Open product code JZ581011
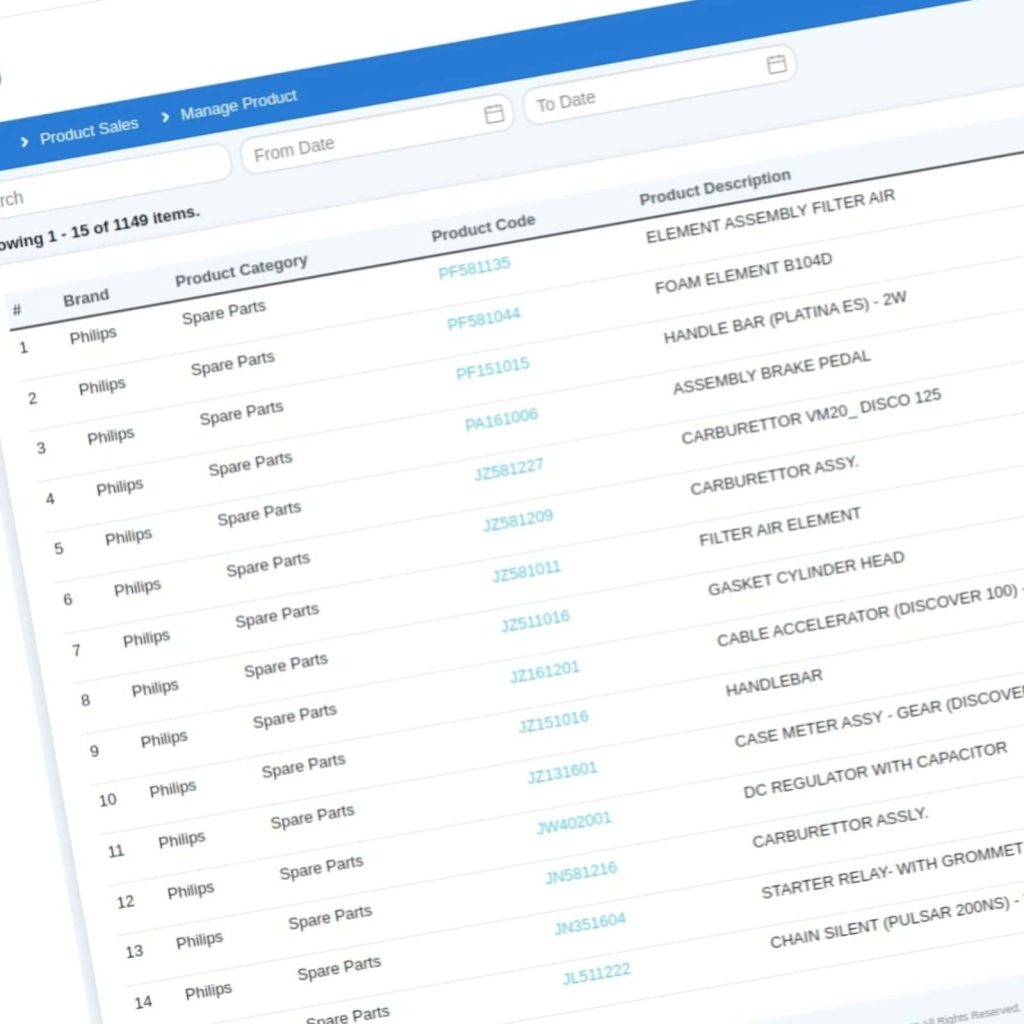This screenshot has width=1024, height=1024. (x=526, y=571)
